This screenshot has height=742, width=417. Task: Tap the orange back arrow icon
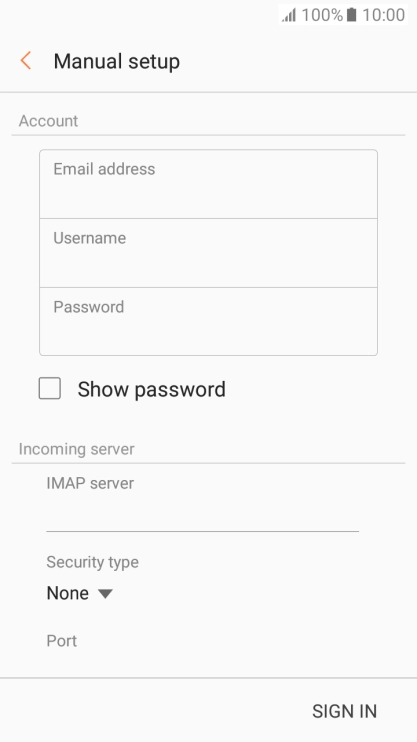pyautogui.click(x=26, y=61)
